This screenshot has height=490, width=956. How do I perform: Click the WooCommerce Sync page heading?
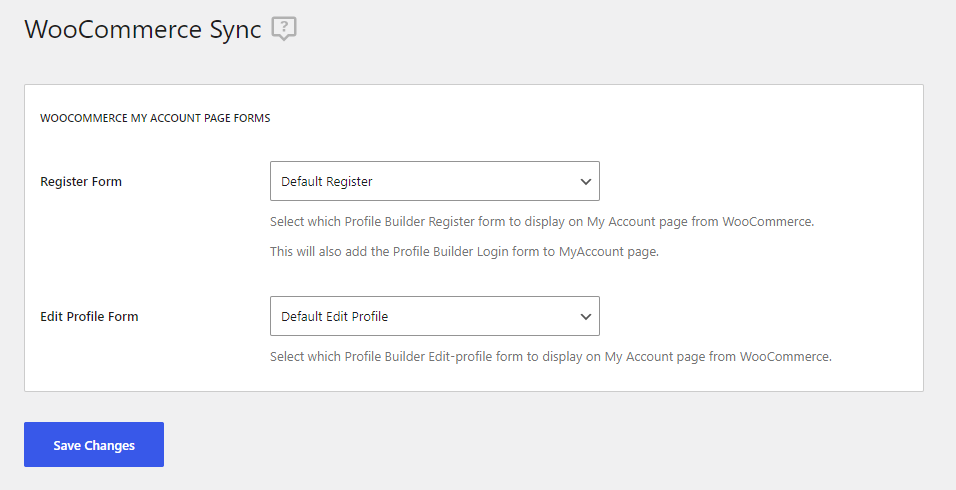(x=143, y=29)
